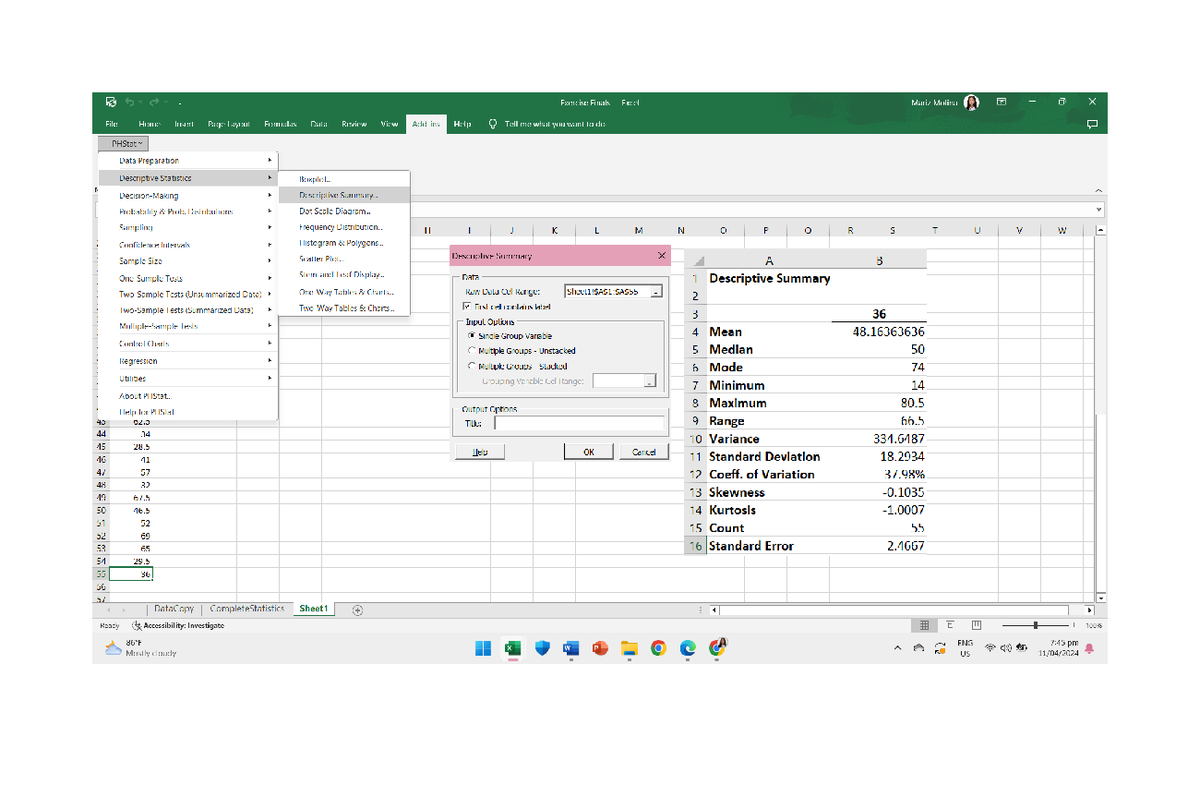Click the Save icon in Quick Access Toolbar
Screen dimensions: 1200x785
(110, 102)
